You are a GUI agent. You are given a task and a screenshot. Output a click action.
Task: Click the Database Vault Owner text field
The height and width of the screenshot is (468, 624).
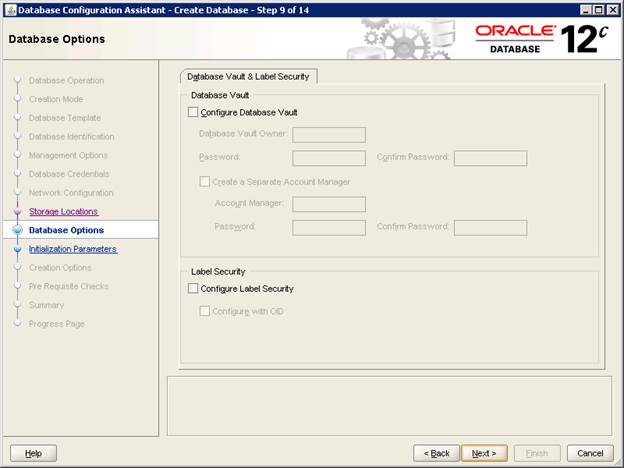pyautogui.click(x=329, y=135)
